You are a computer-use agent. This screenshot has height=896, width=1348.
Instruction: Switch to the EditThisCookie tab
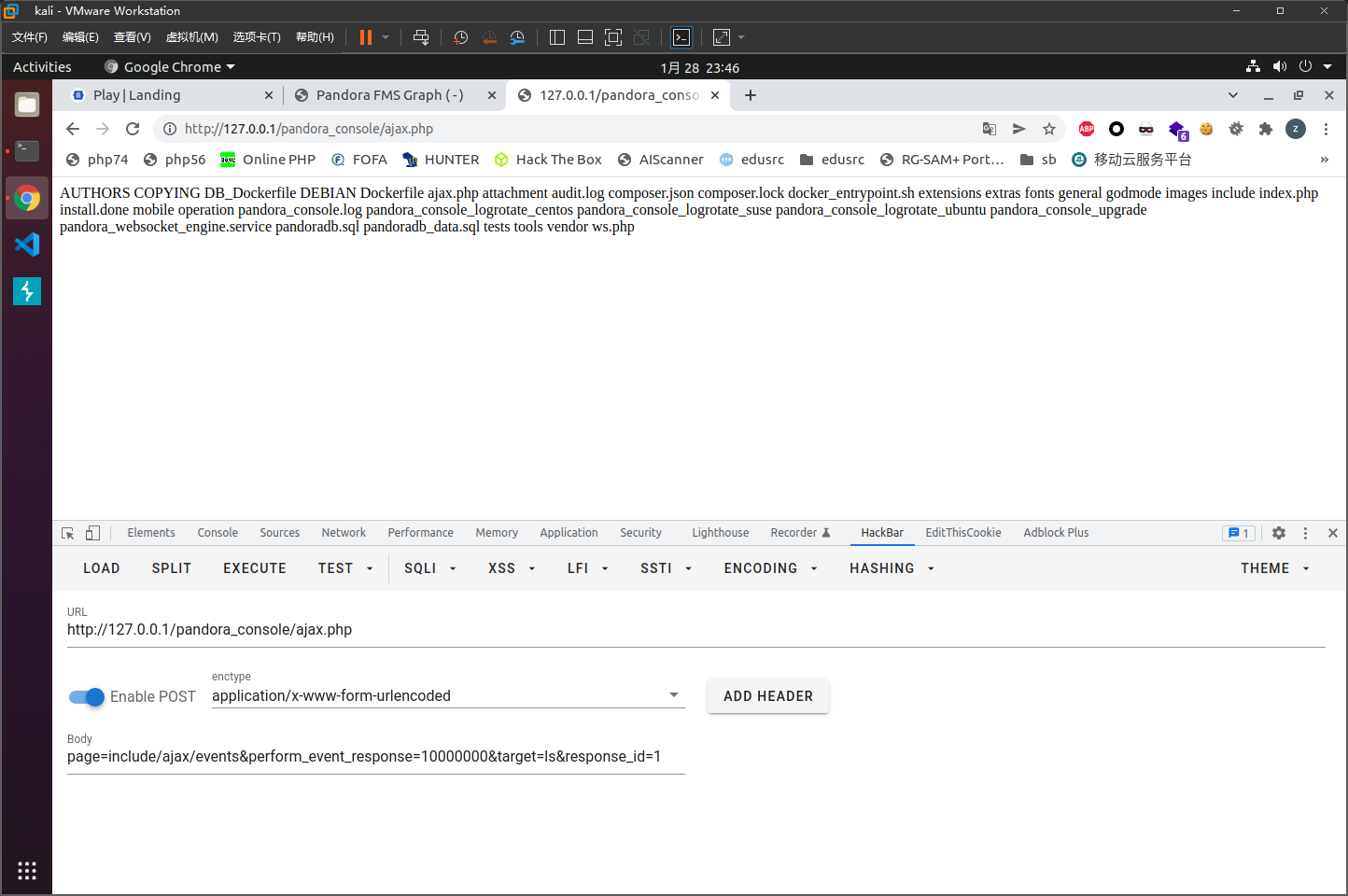[x=963, y=533]
